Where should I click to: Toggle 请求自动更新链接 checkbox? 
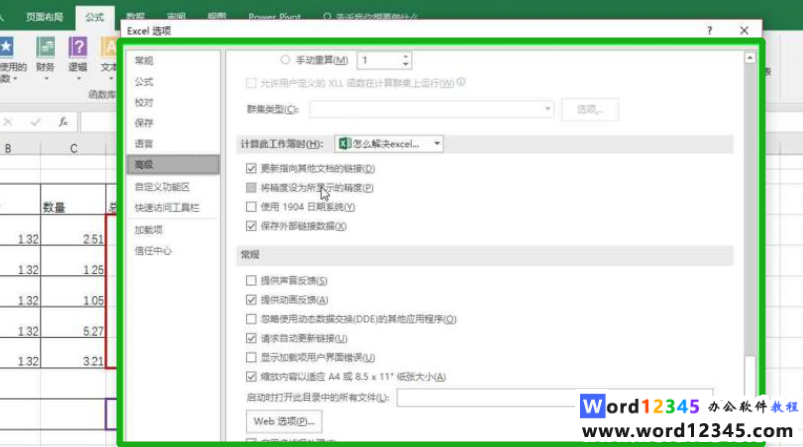(x=251, y=338)
